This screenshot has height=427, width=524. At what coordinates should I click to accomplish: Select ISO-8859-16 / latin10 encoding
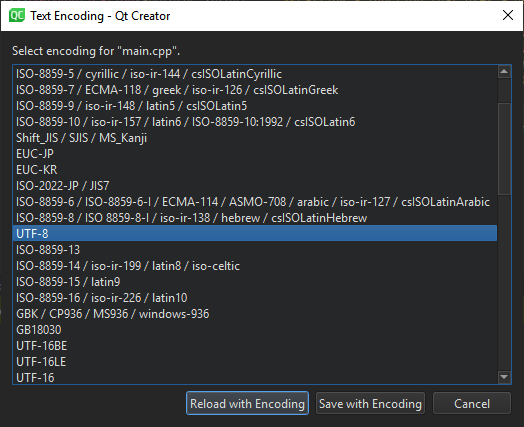tap(255, 298)
